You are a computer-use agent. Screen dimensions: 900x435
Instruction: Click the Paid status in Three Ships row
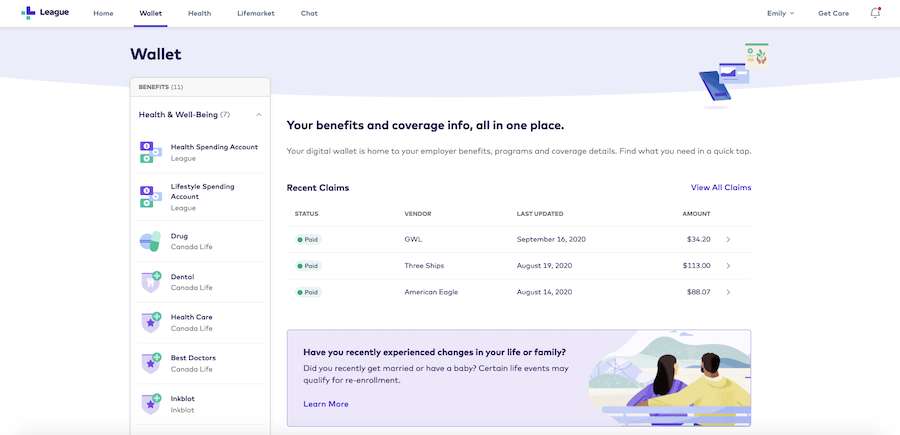click(308, 266)
